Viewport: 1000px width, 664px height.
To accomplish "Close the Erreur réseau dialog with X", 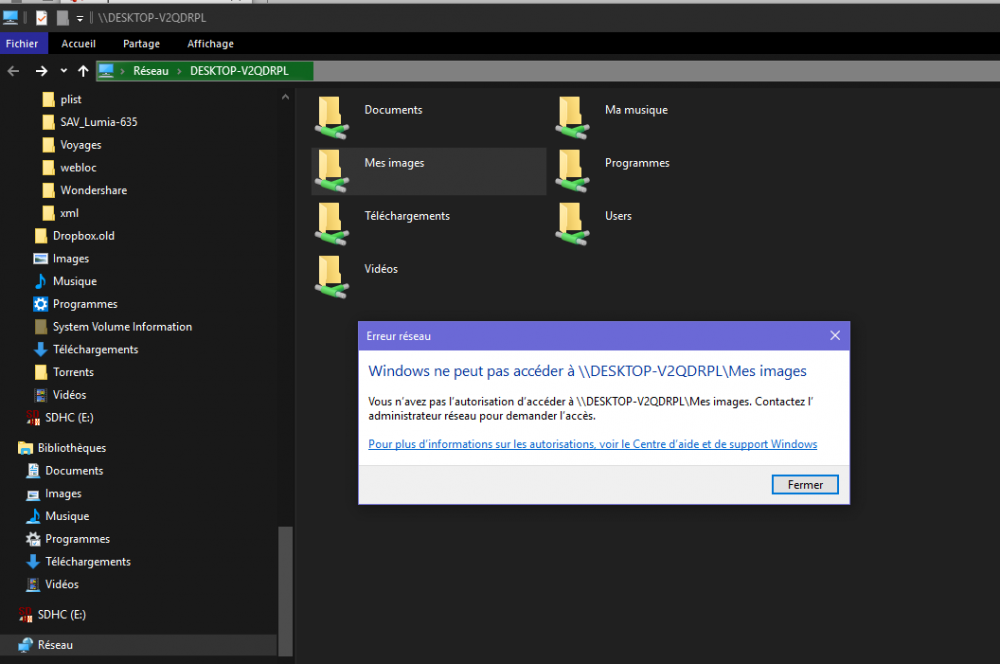I will coord(835,336).
